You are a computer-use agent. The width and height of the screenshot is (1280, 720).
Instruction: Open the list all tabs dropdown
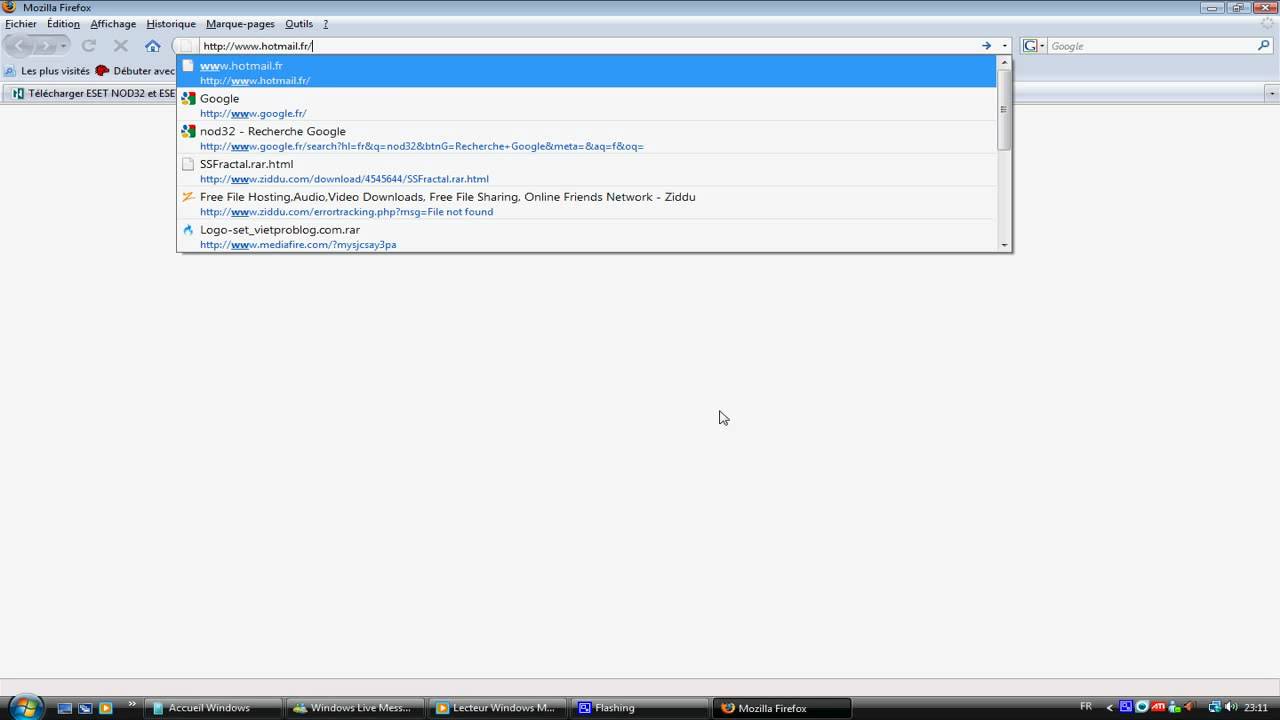1272,93
